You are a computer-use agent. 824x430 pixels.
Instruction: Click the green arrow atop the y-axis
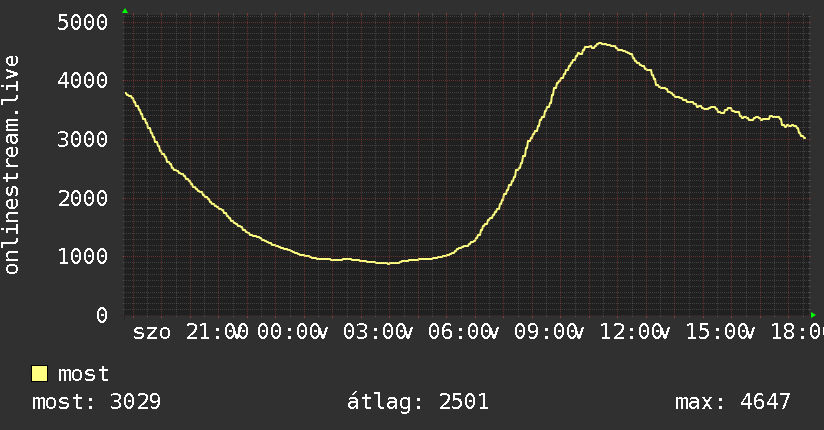pyautogui.click(x=125, y=11)
